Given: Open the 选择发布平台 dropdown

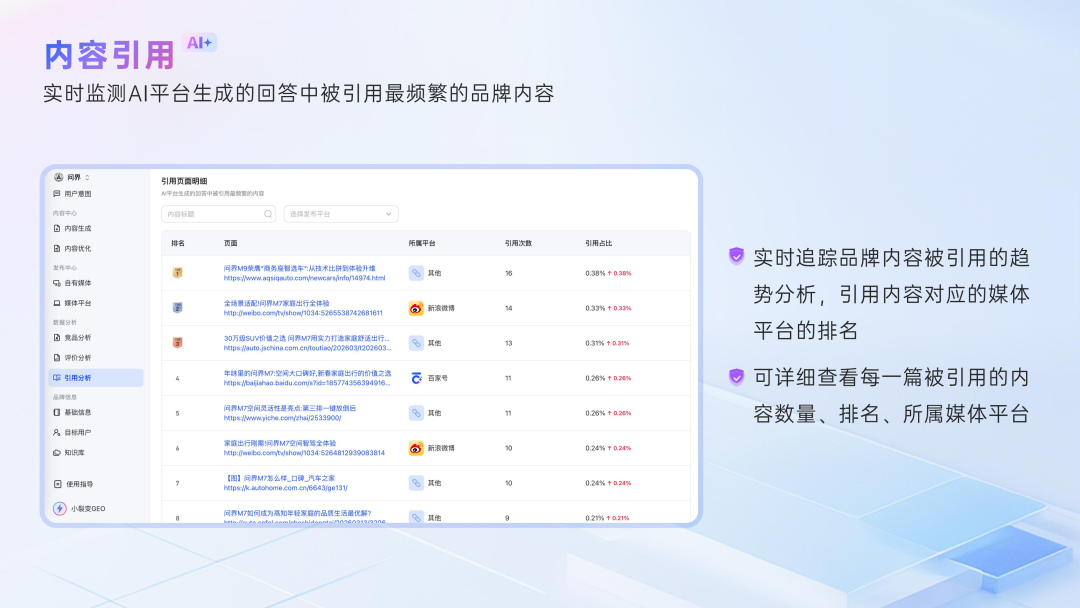Looking at the screenshot, I should (341, 214).
